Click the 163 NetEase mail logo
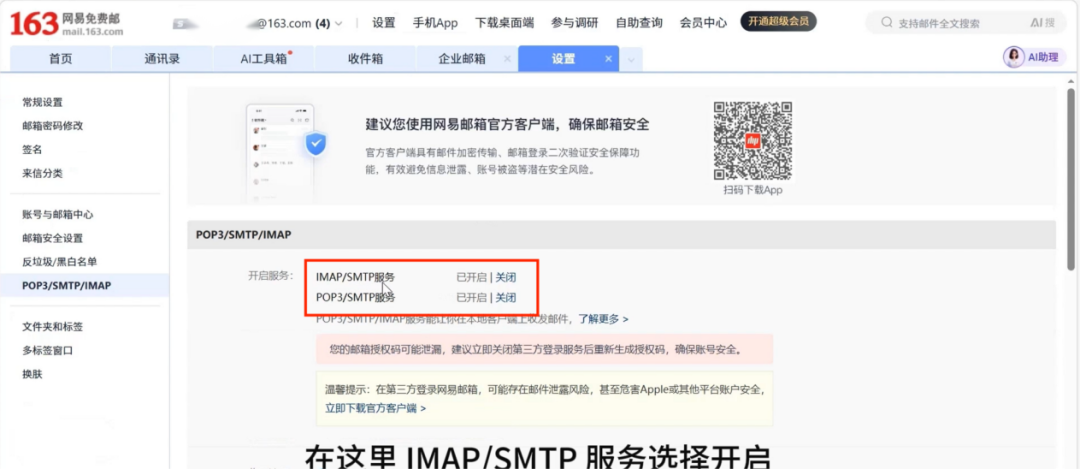This screenshot has height=469, width=1080. click(66, 23)
